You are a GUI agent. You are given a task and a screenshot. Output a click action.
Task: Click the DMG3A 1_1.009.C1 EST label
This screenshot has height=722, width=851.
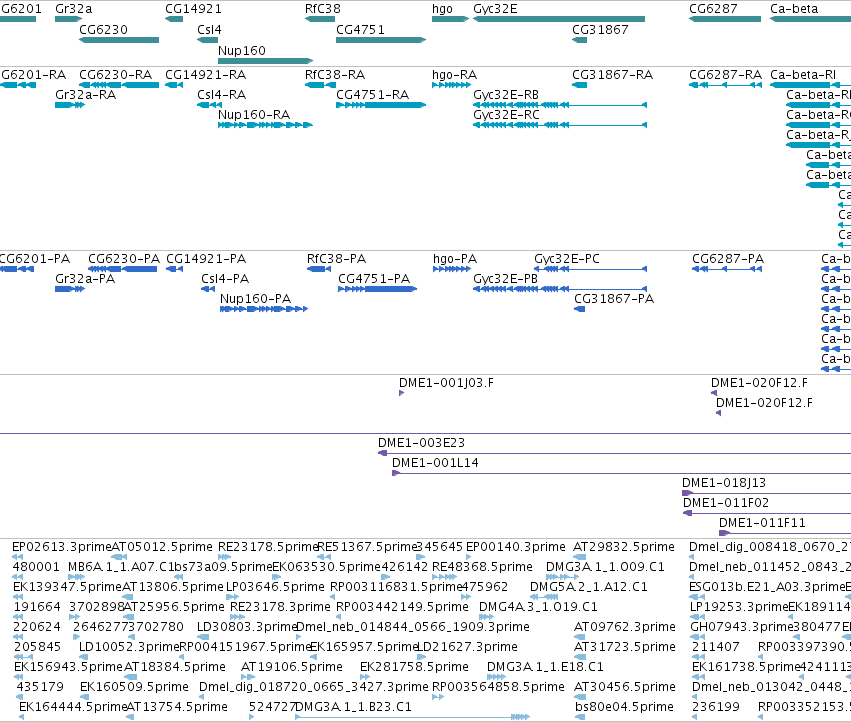pyautogui.click(x=605, y=567)
